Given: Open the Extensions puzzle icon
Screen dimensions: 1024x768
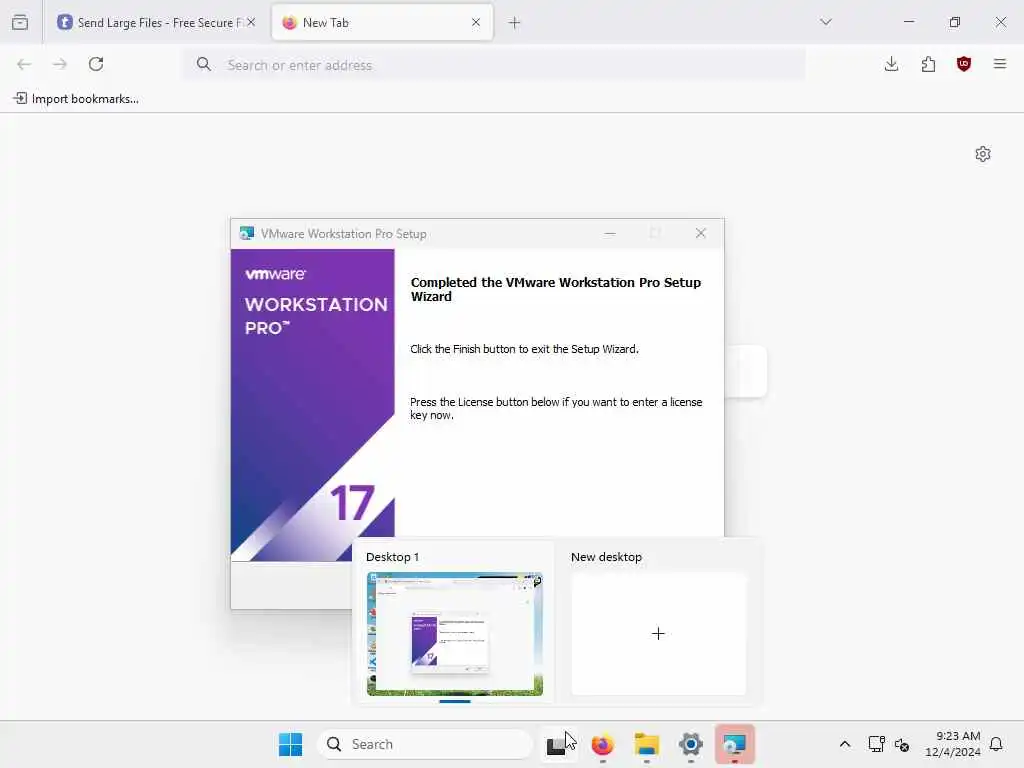Looking at the screenshot, I should pos(928,64).
